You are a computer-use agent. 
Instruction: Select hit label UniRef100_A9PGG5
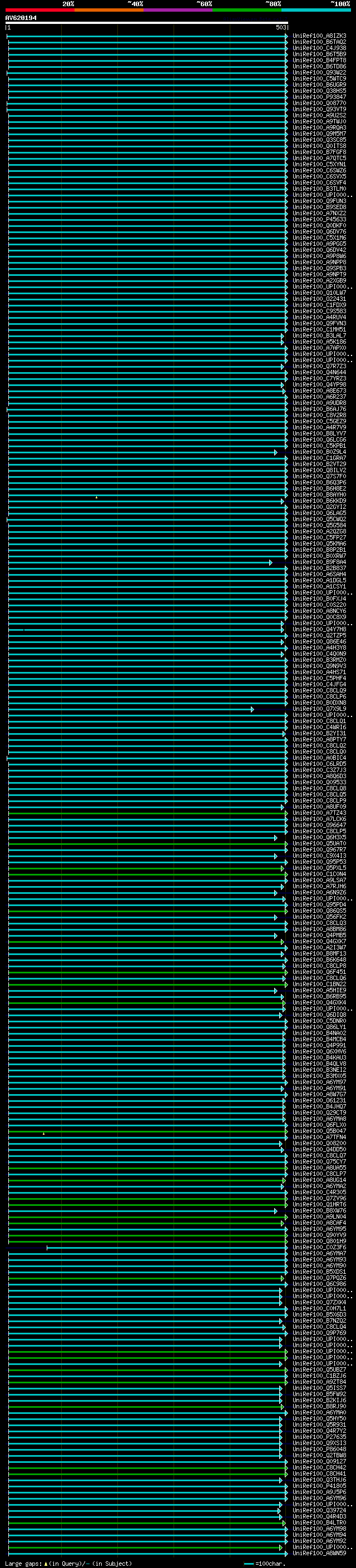click(x=319, y=244)
